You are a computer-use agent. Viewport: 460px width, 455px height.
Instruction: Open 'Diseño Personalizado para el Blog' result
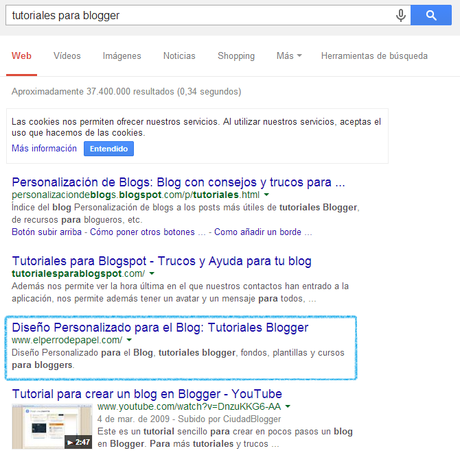click(x=160, y=328)
